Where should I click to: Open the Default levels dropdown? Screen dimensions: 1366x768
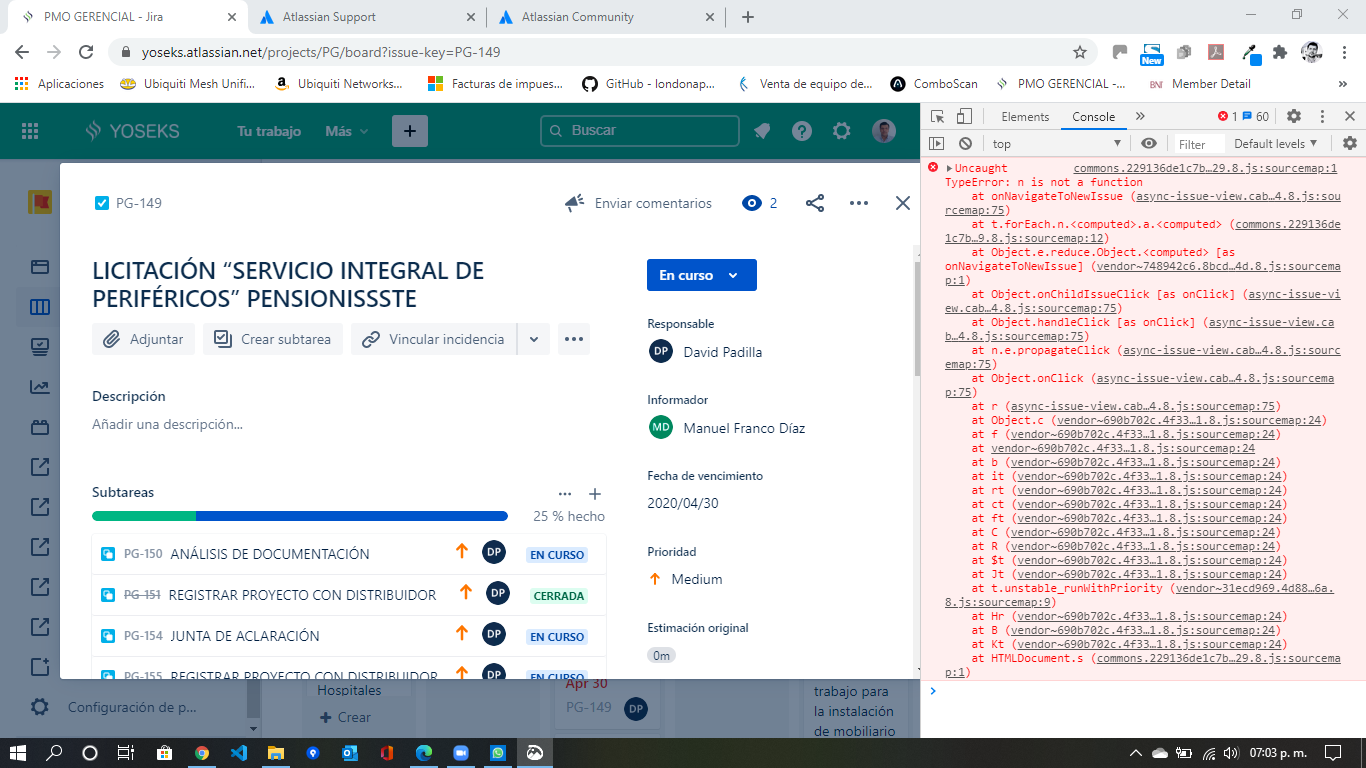[x=1276, y=144]
